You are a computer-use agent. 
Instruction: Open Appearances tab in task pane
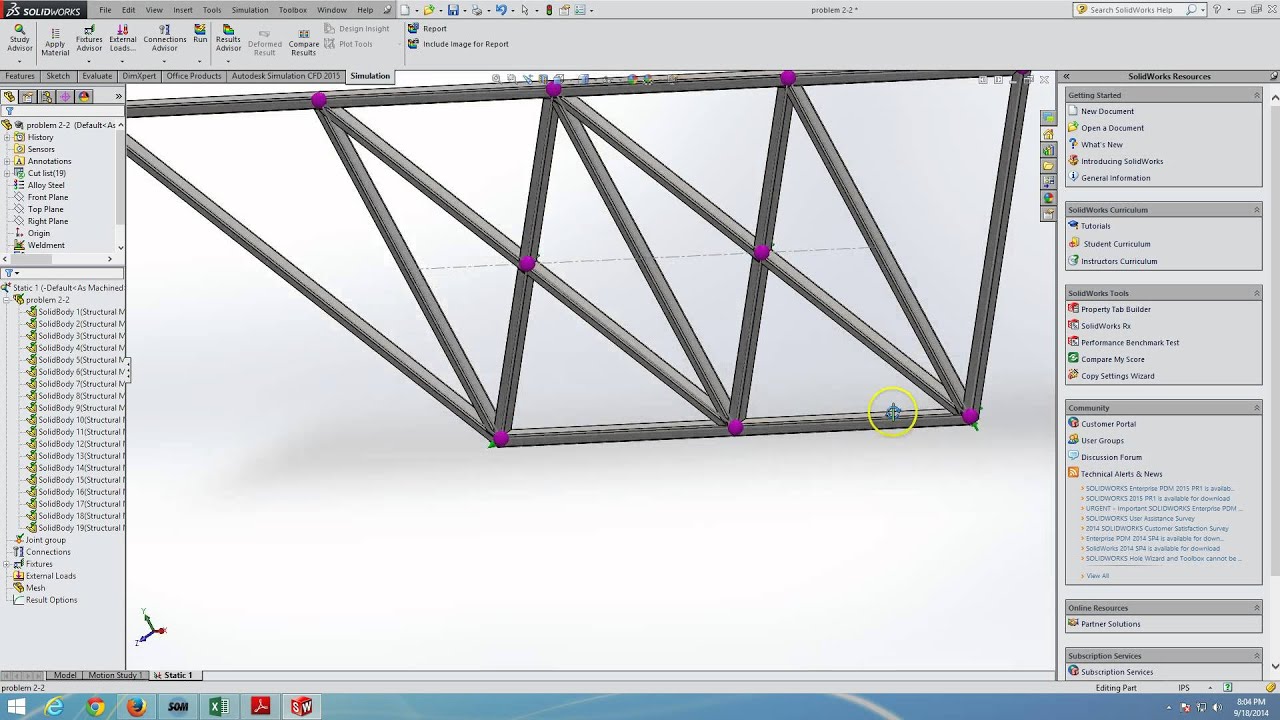pos(1048,198)
